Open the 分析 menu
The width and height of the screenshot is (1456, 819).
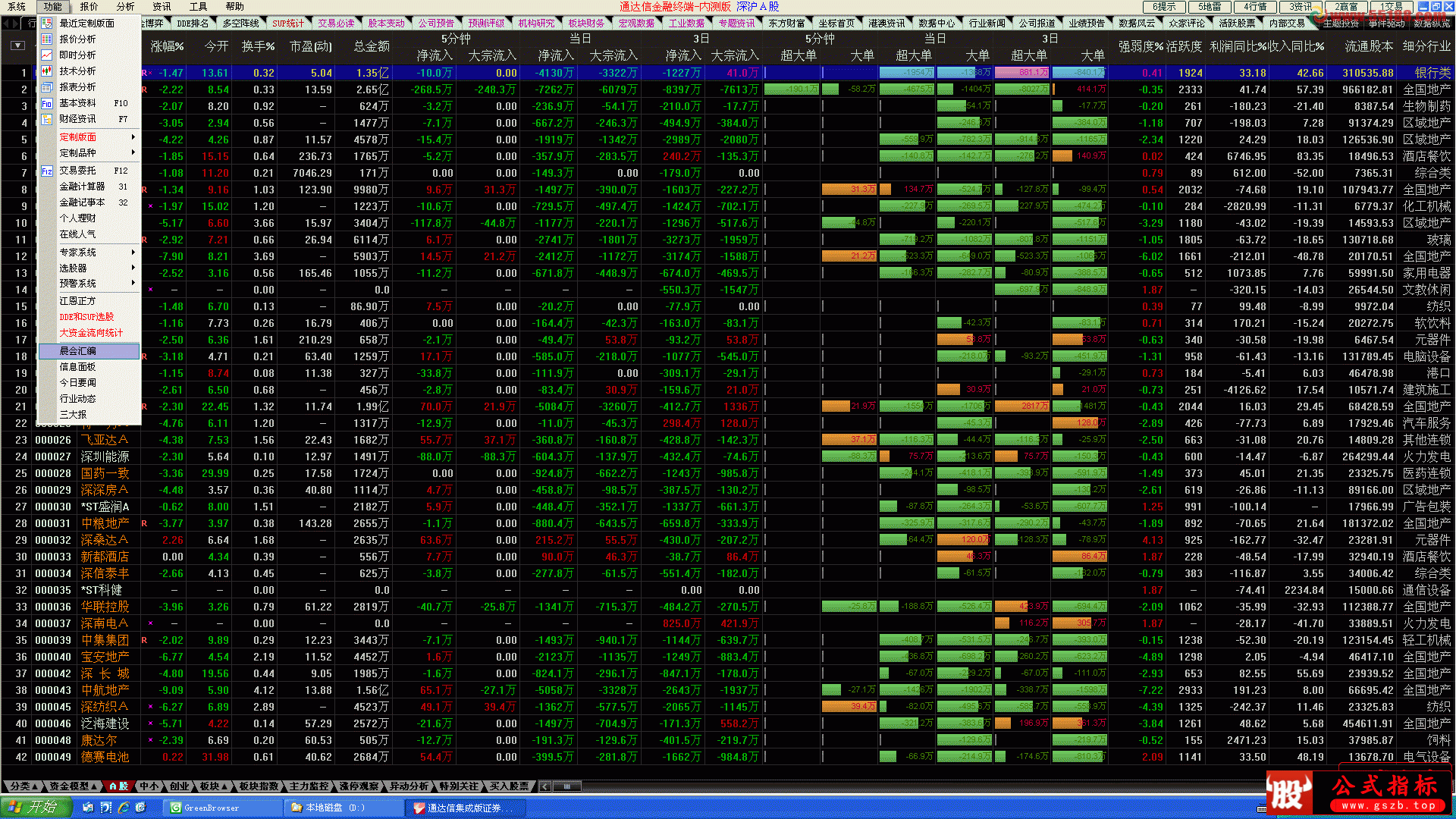click(x=126, y=6)
